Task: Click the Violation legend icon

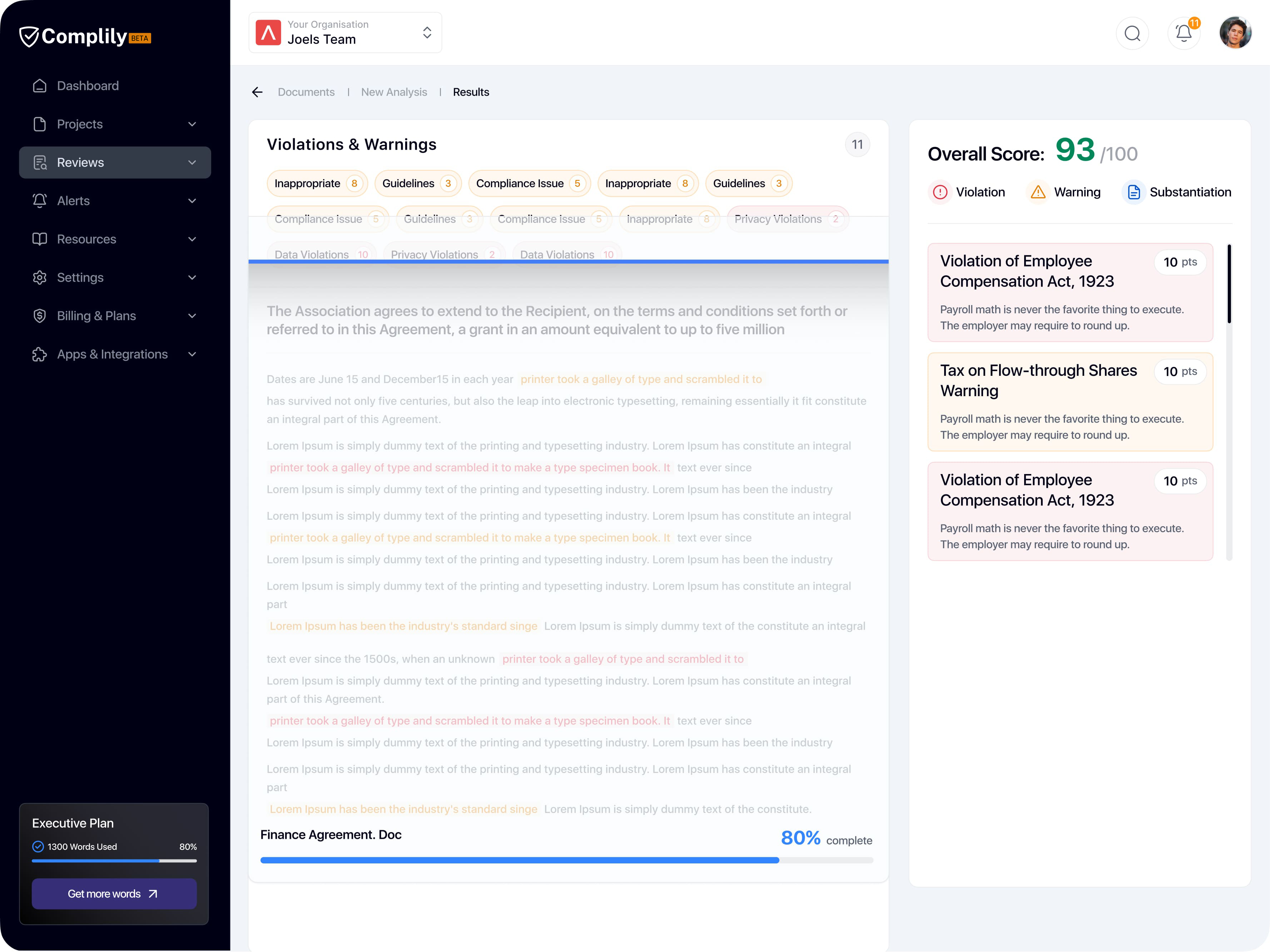Action: tap(940, 192)
